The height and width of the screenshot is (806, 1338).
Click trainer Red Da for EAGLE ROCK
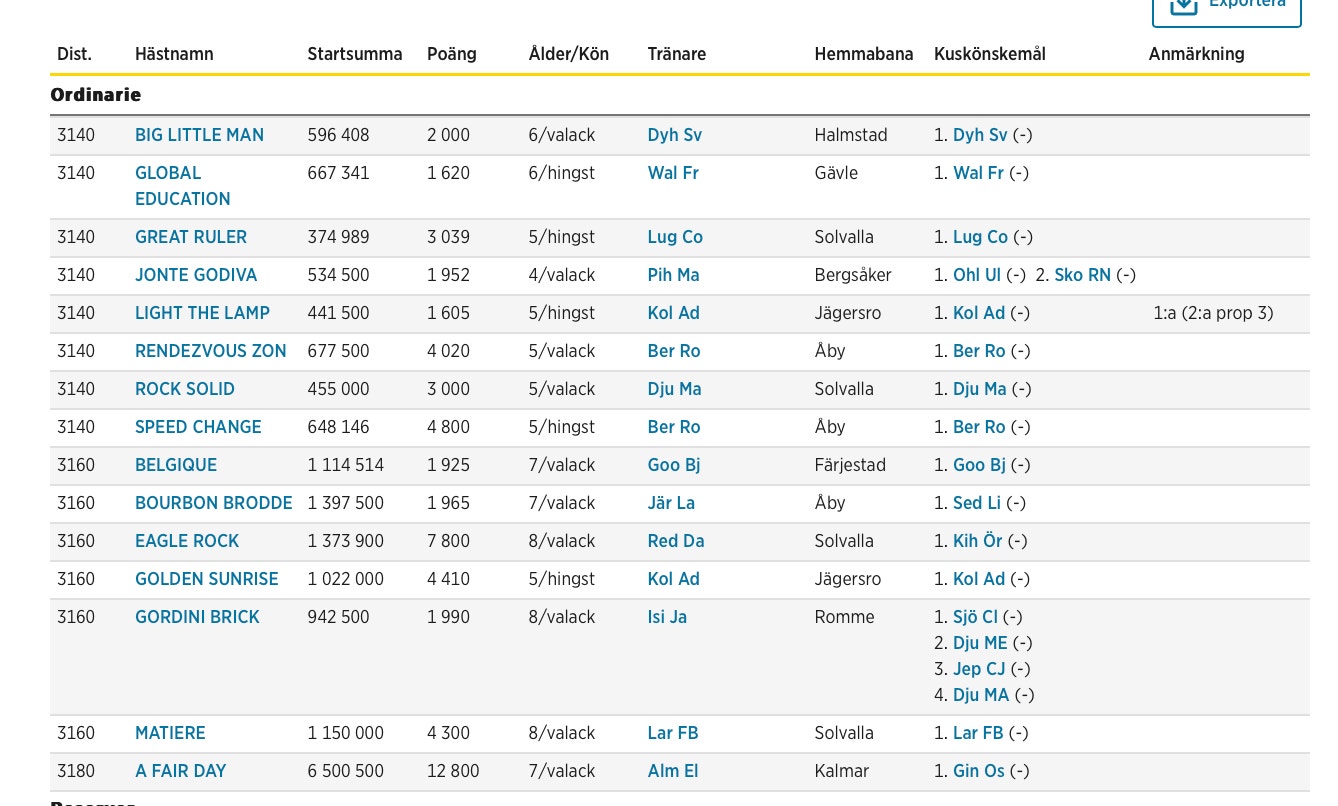675,541
